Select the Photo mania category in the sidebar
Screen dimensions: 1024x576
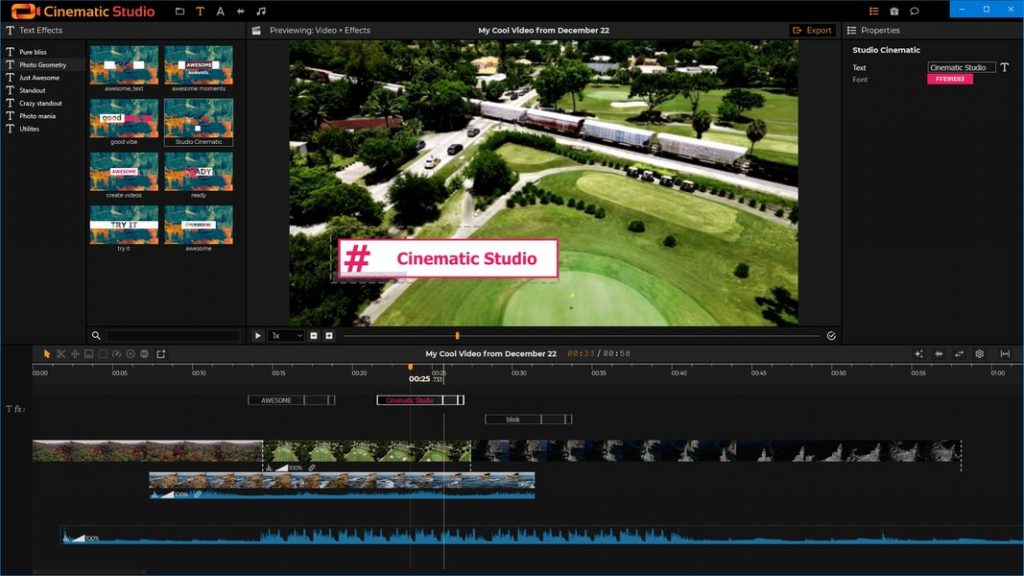click(x=38, y=116)
